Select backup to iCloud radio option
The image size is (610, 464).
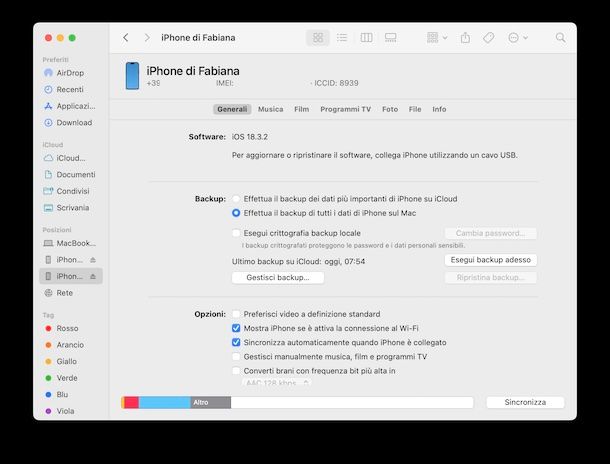(236, 199)
